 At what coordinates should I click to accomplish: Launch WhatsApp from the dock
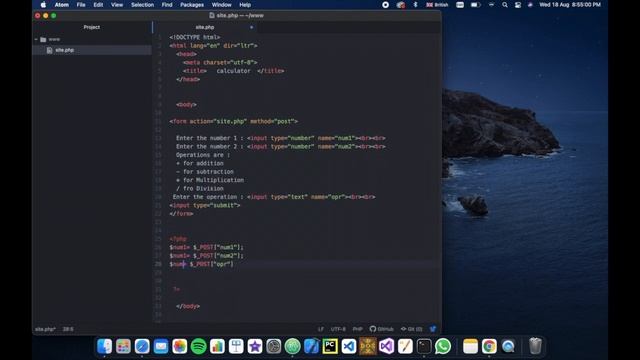click(443, 346)
